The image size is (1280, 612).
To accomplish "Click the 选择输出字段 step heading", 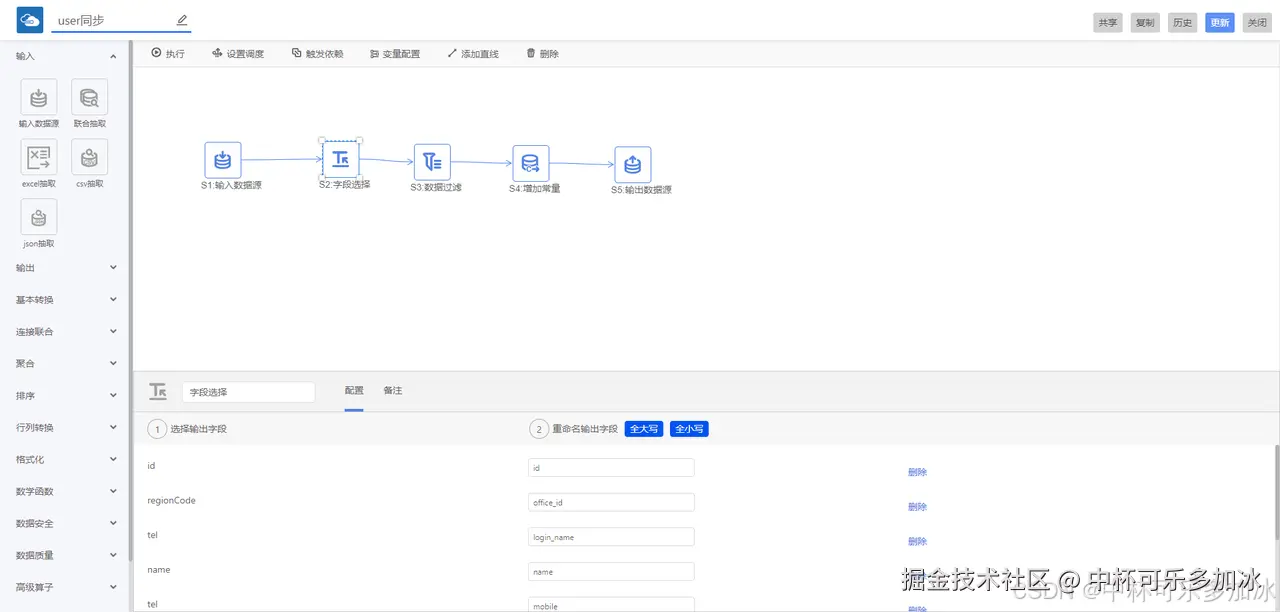I will tap(198, 429).
